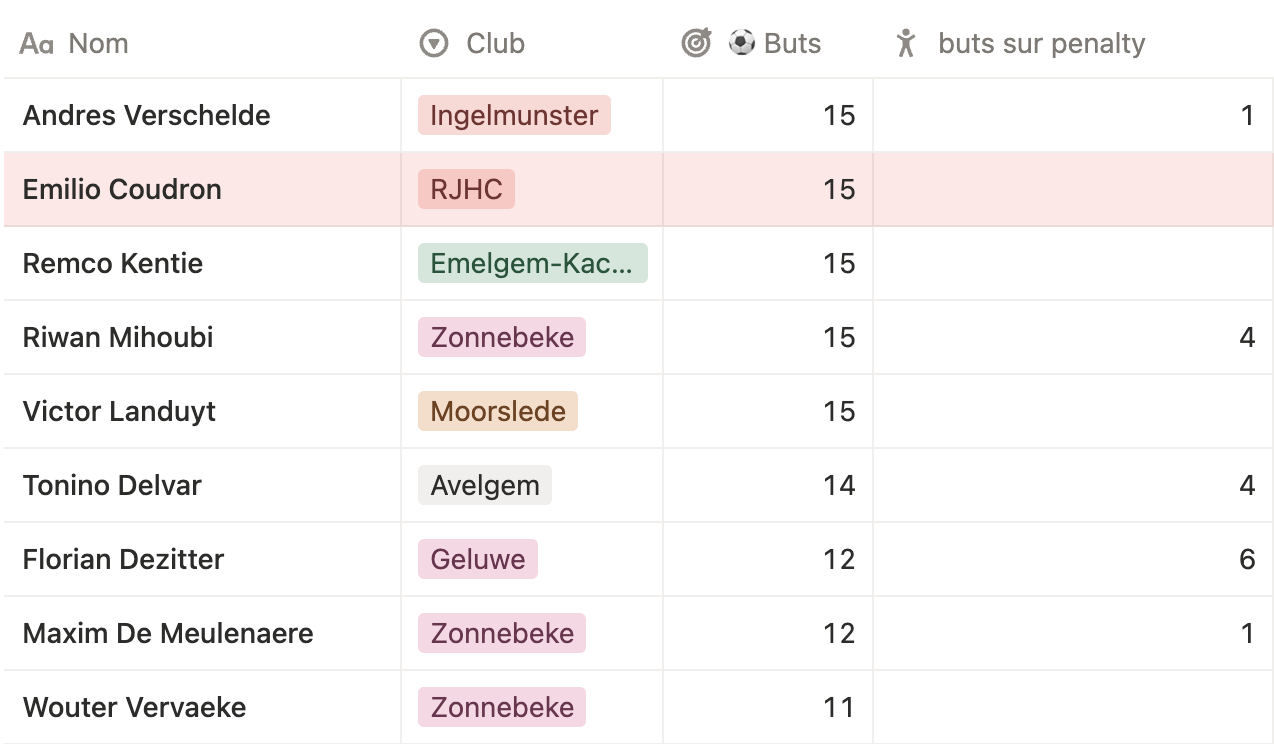Click the text-type icon beside Nom
1274x744 pixels.
pos(36,44)
